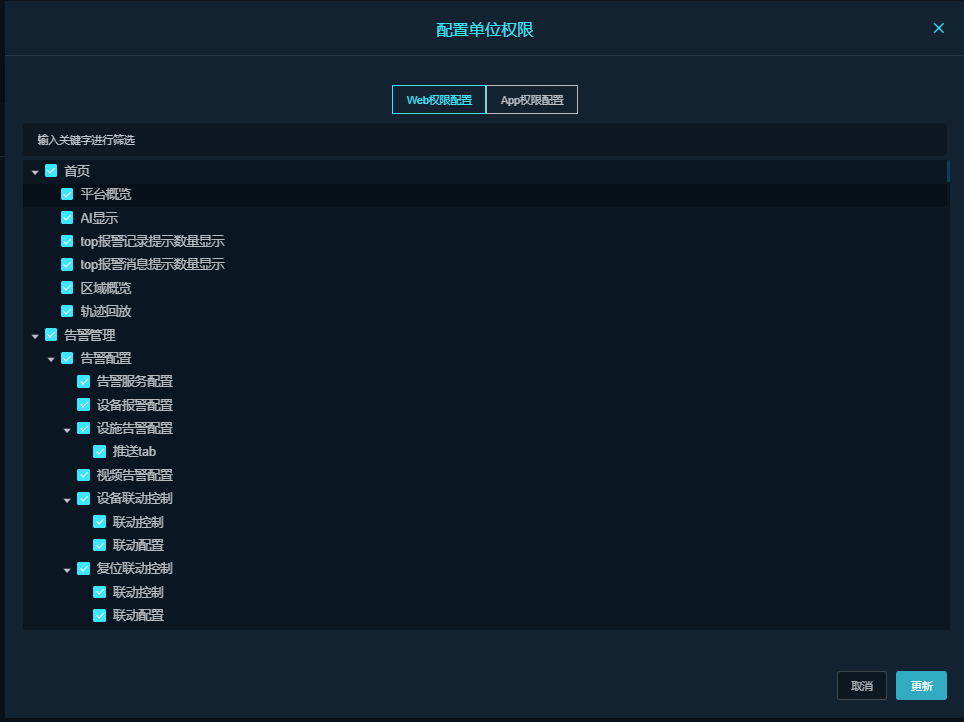This screenshot has width=964, height=722.
Task: Uncheck the 告警管理 checkbox
Action: (x=51, y=335)
